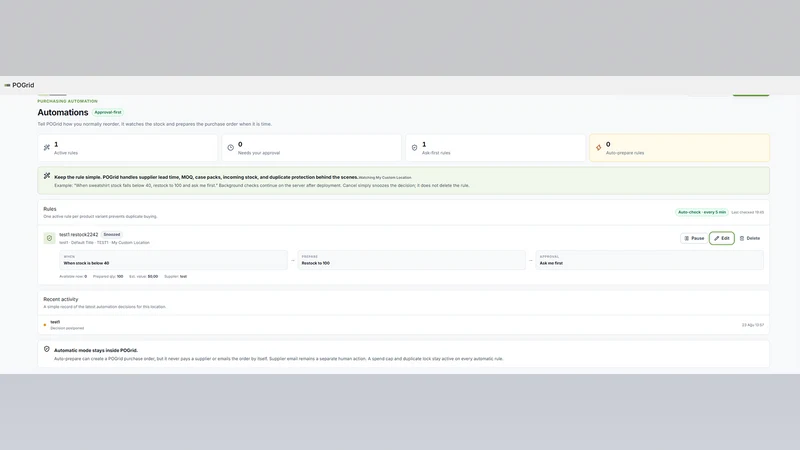800x450 pixels.
Task: Click the Auto-check every 5 min badge
Action: click(702, 212)
